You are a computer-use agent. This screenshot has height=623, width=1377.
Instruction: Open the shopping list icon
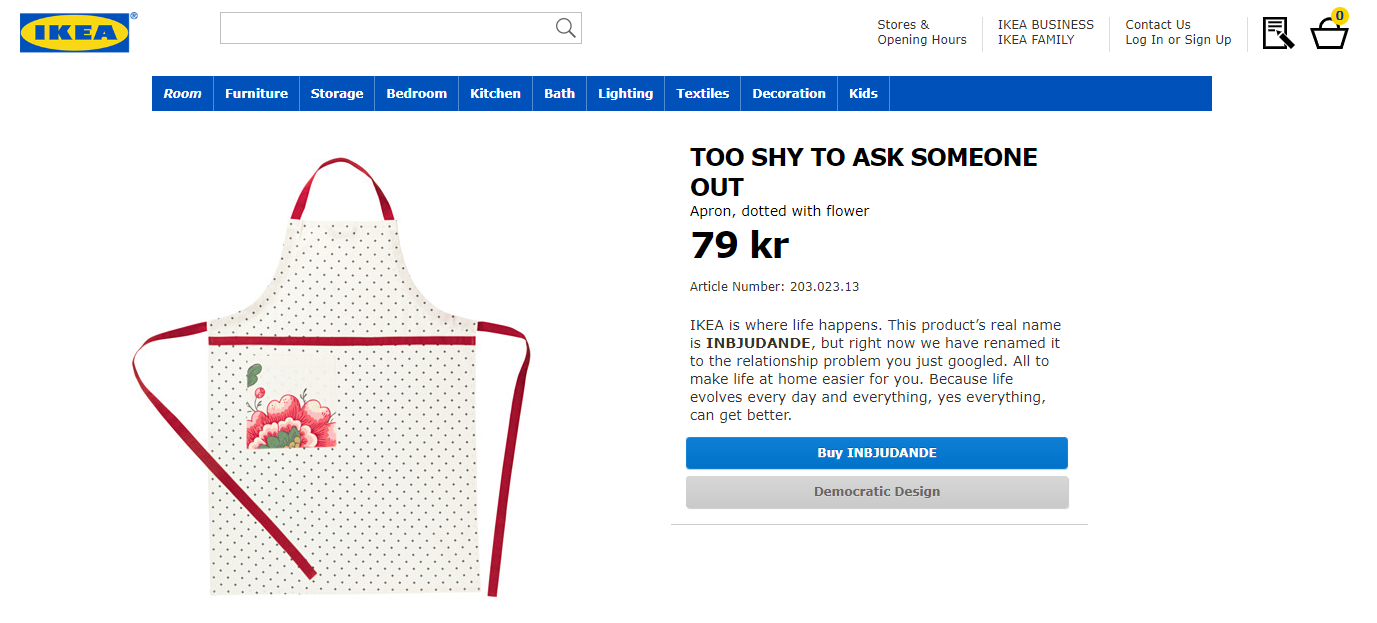1278,32
